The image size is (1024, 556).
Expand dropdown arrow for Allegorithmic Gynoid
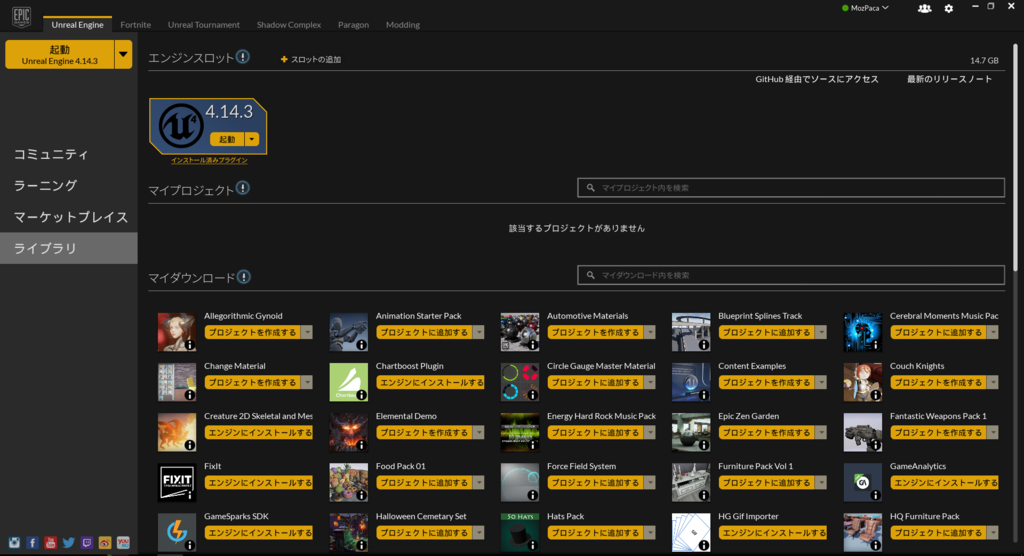click(x=307, y=333)
